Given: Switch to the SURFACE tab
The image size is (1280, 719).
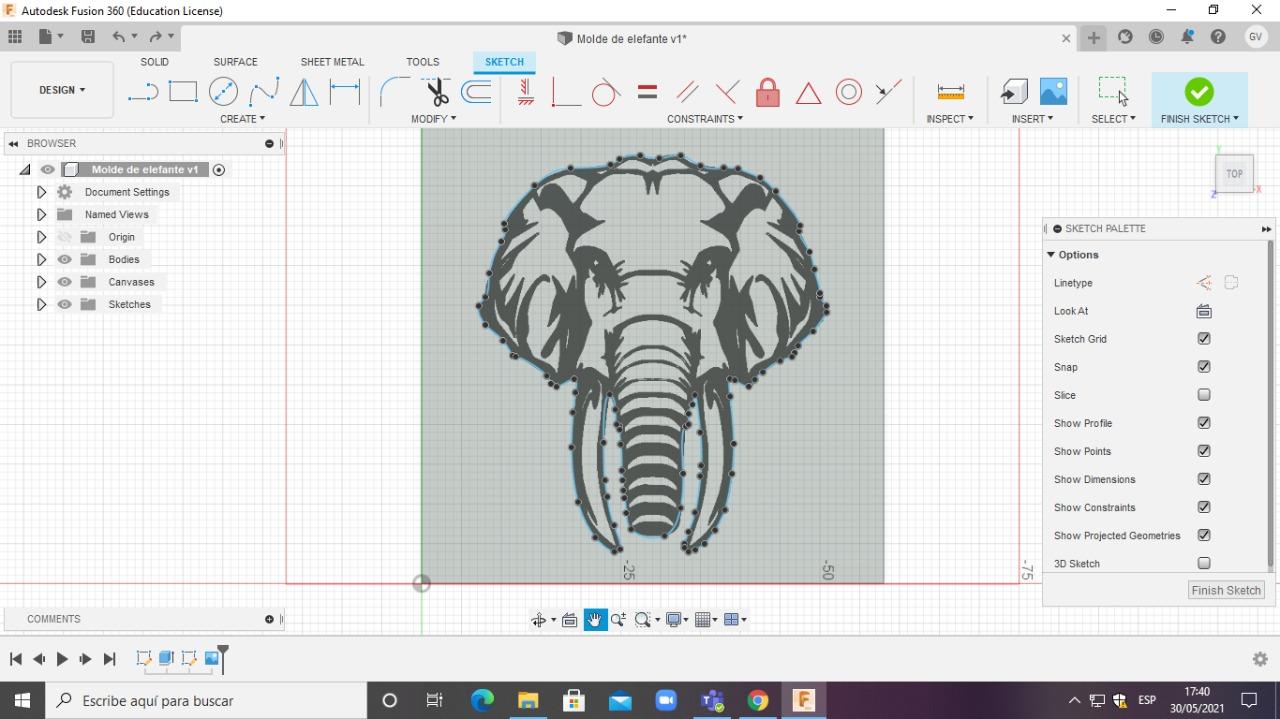Looking at the screenshot, I should [x=235, y=62].
